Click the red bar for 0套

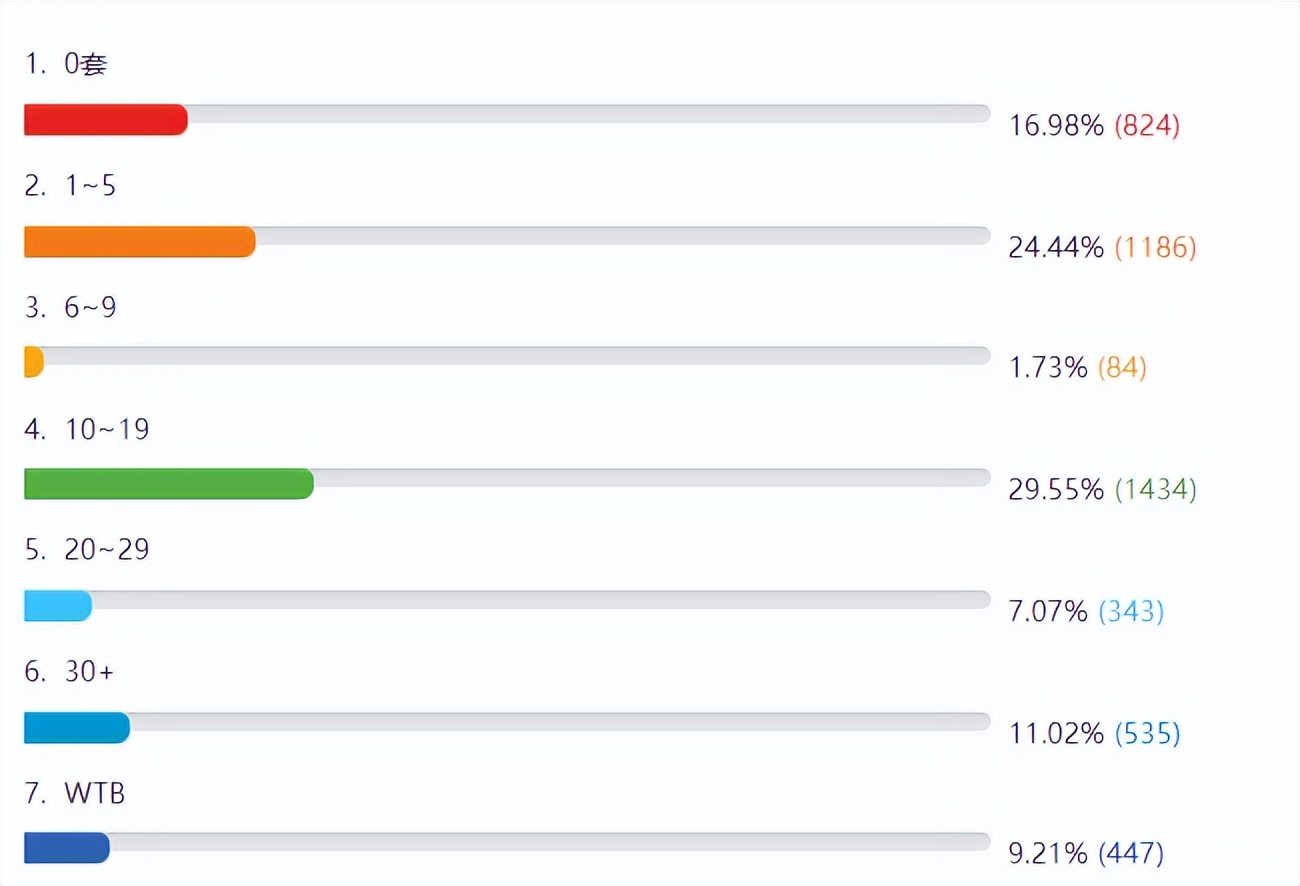105,120
